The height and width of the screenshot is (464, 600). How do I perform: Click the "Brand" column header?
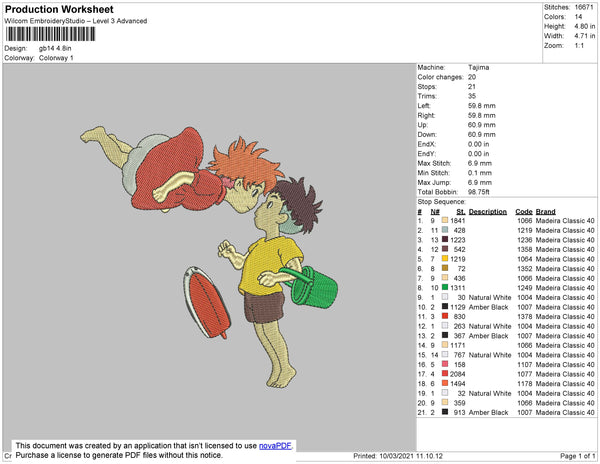pos(545,212)
